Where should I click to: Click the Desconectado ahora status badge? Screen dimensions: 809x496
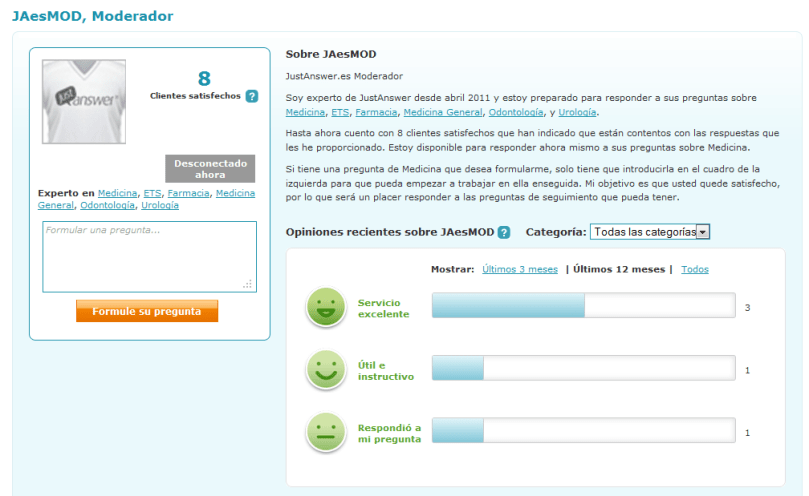tap(210, 169)
